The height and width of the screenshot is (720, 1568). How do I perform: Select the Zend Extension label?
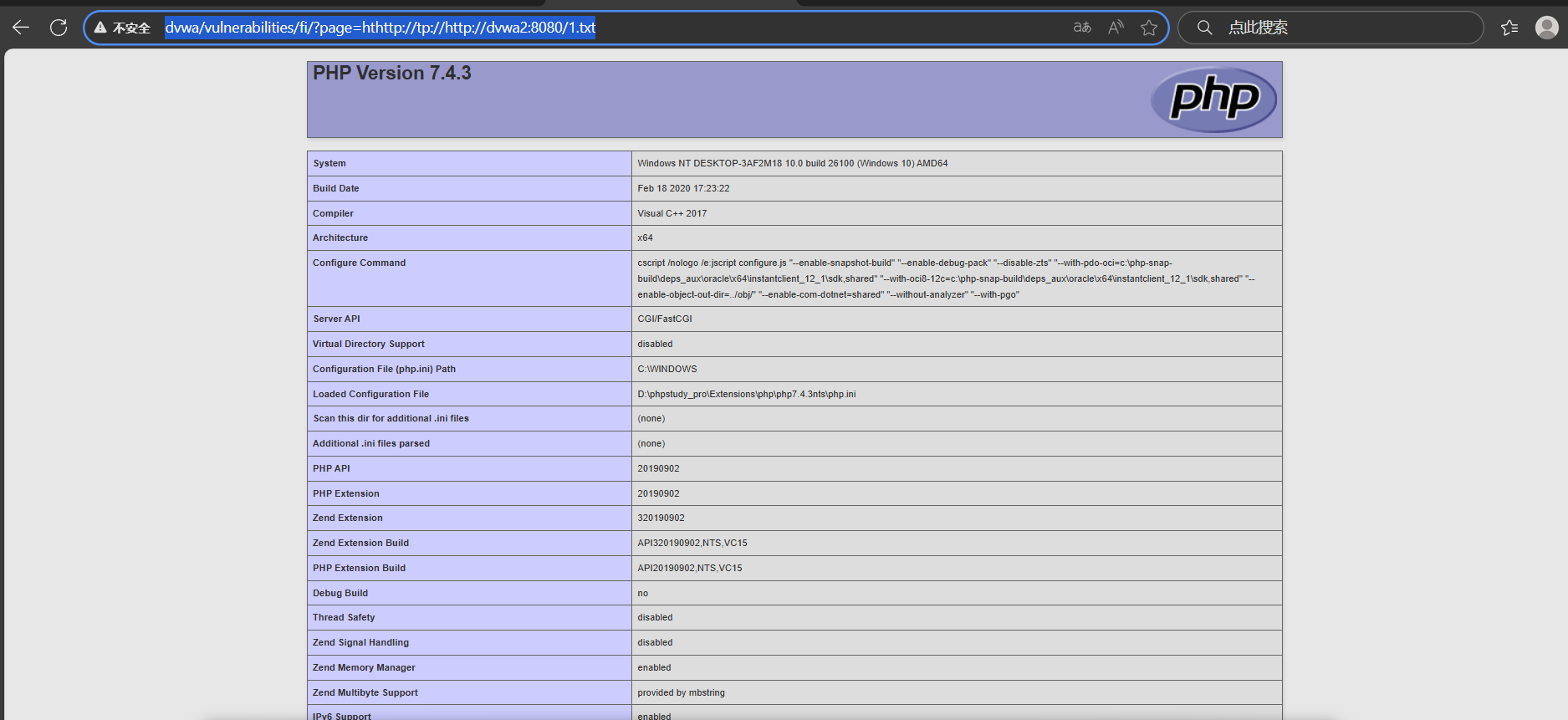pos(348,518)
